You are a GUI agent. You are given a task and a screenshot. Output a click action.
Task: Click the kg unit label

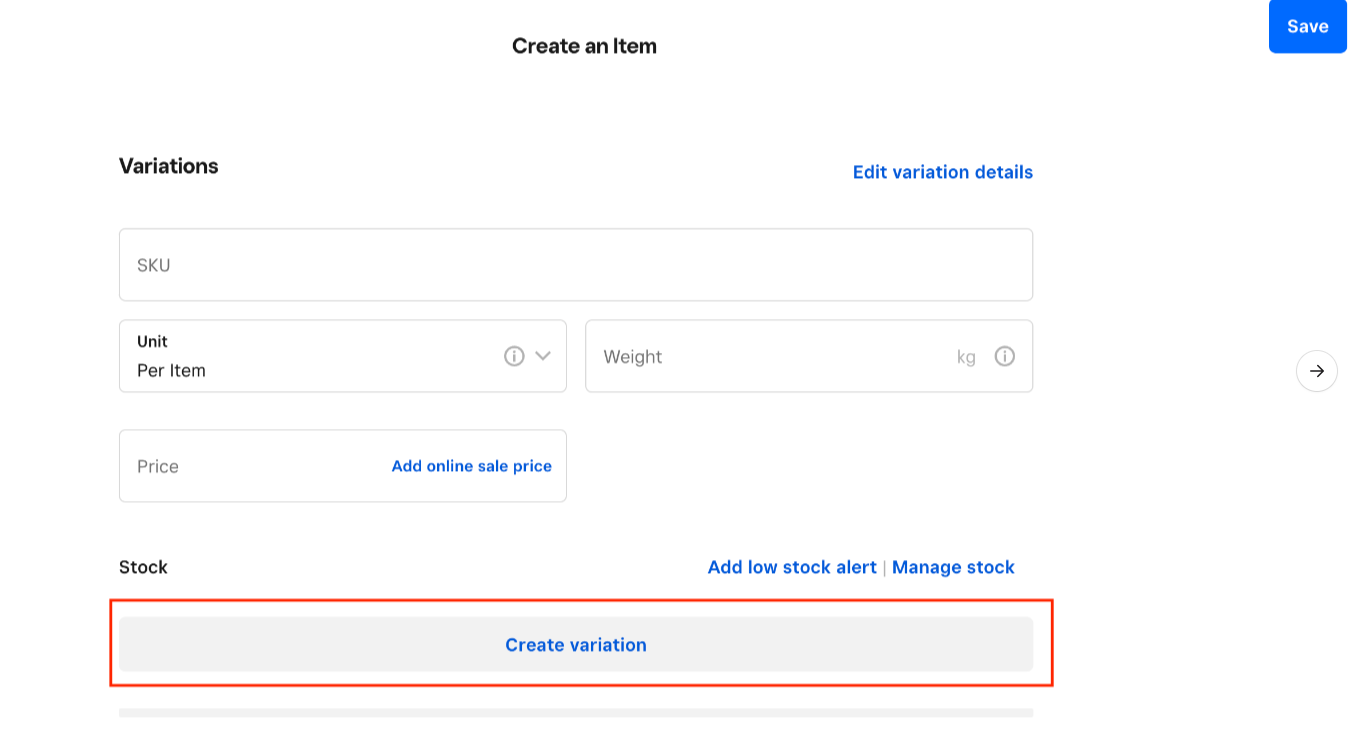966,357
